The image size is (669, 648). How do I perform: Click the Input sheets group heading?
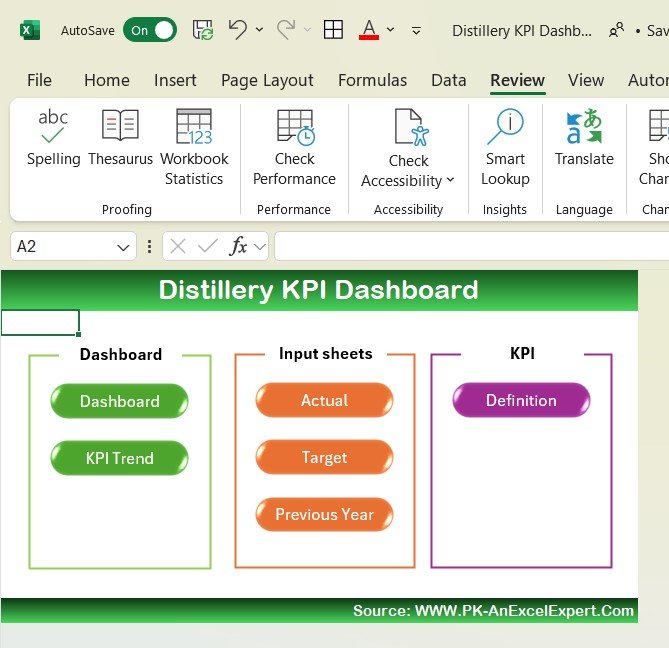point(326,354)
